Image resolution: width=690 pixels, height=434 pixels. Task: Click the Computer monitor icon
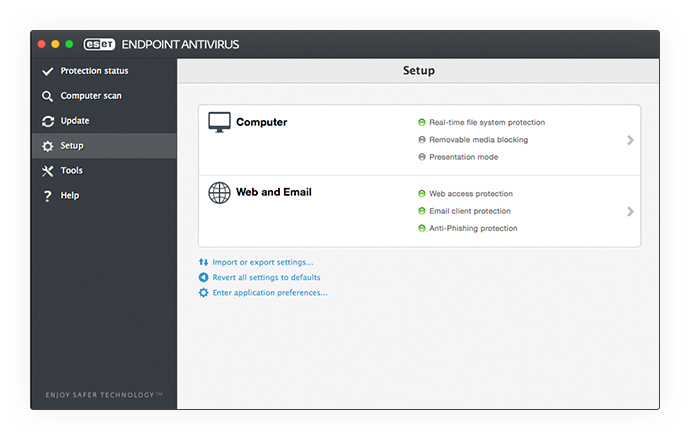click(x=219, y=122)
